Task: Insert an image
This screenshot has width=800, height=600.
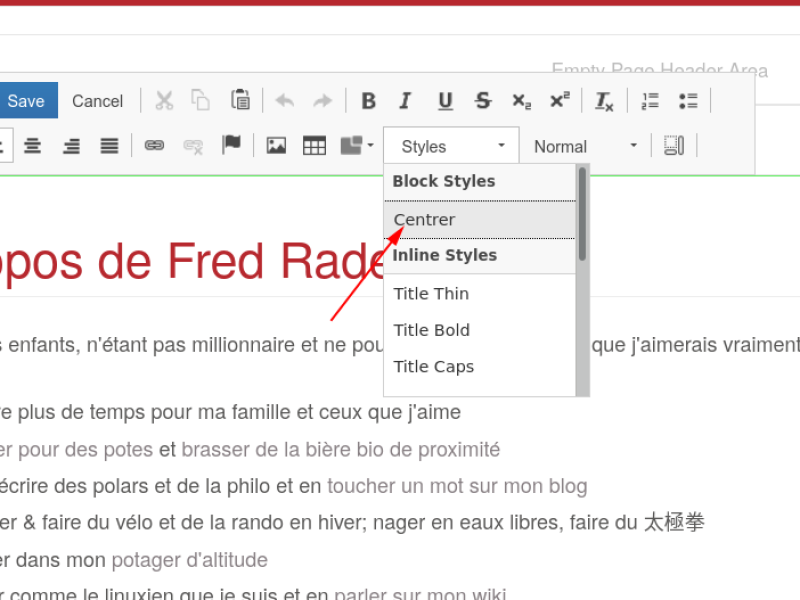Action: tap(276, 146)
